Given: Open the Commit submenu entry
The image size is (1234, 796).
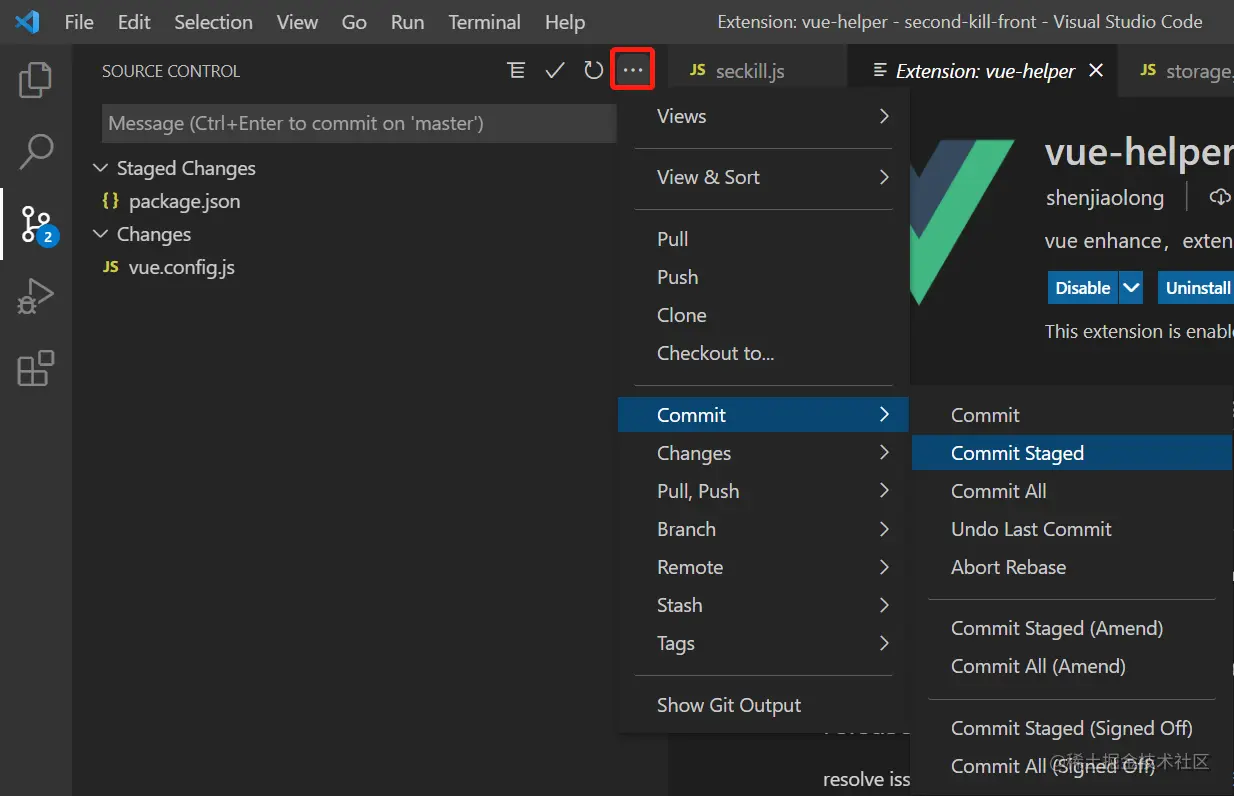Looking at the screenshot, I should [x=763, y=415].
